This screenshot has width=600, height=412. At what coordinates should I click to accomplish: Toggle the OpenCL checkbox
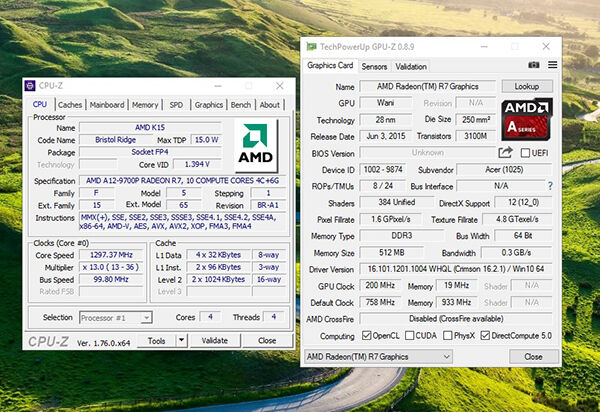tap(367, 335)
